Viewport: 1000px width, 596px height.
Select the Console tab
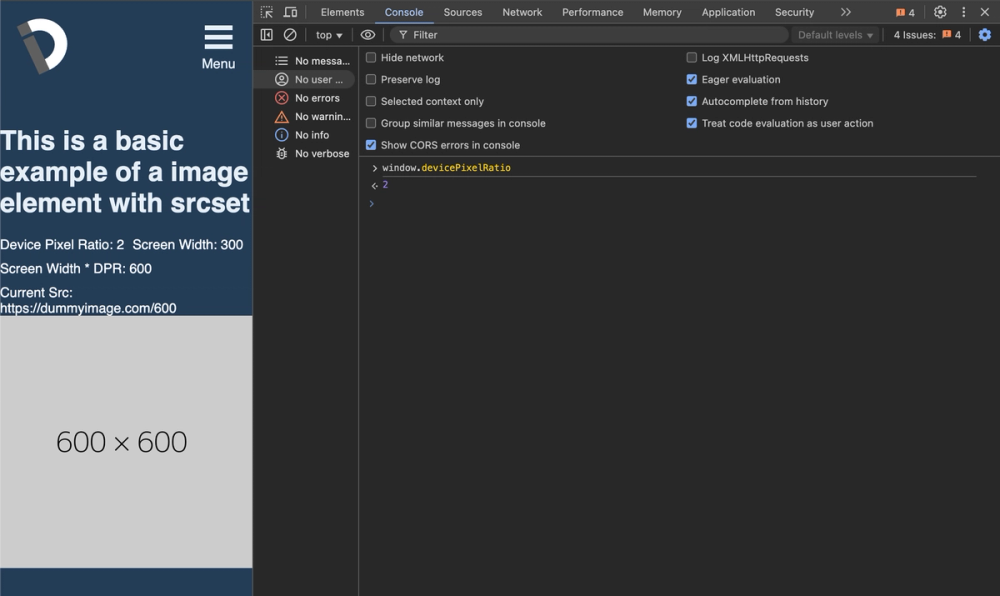(x=404, y=12)
